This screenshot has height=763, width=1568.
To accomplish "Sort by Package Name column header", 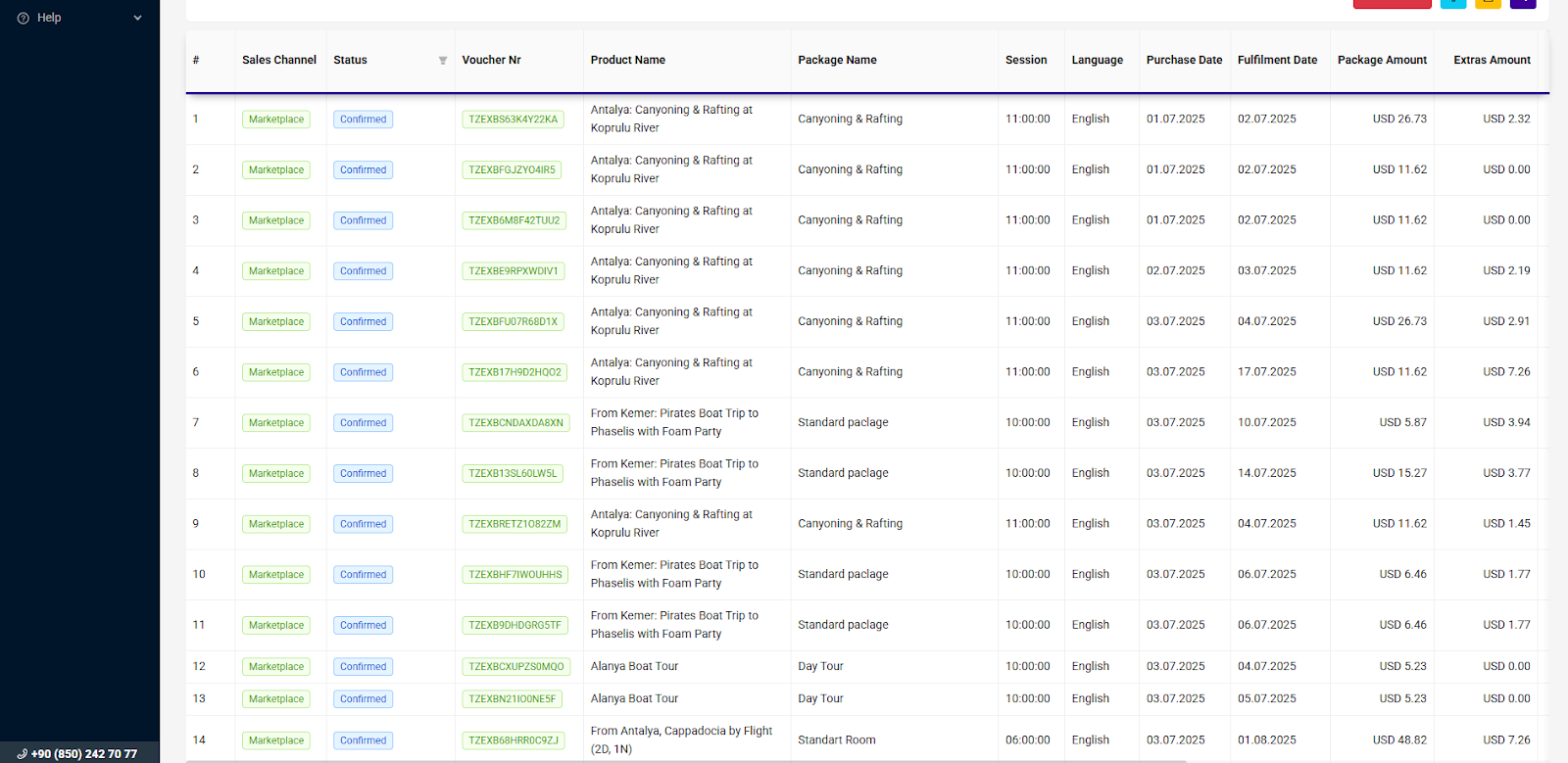I will [837, 60].
